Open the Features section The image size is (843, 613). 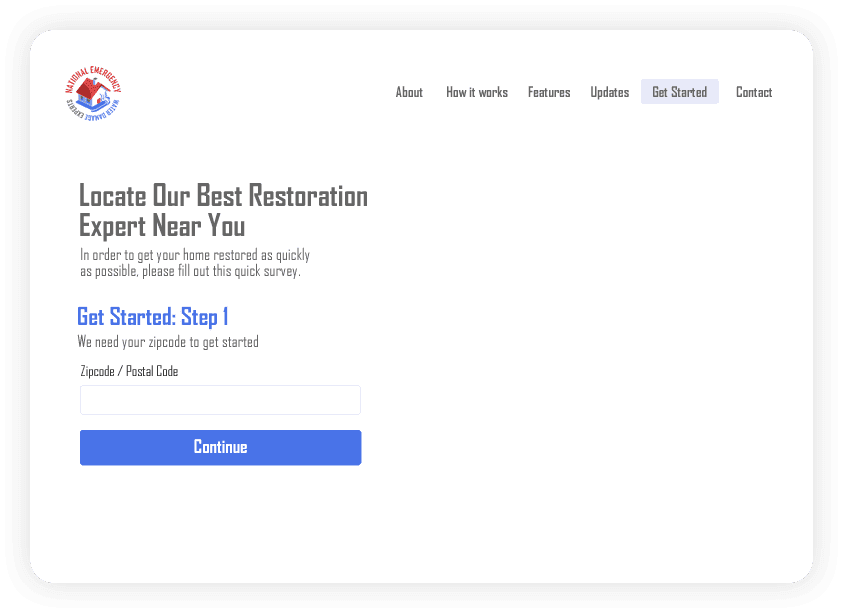pos(549,92)
